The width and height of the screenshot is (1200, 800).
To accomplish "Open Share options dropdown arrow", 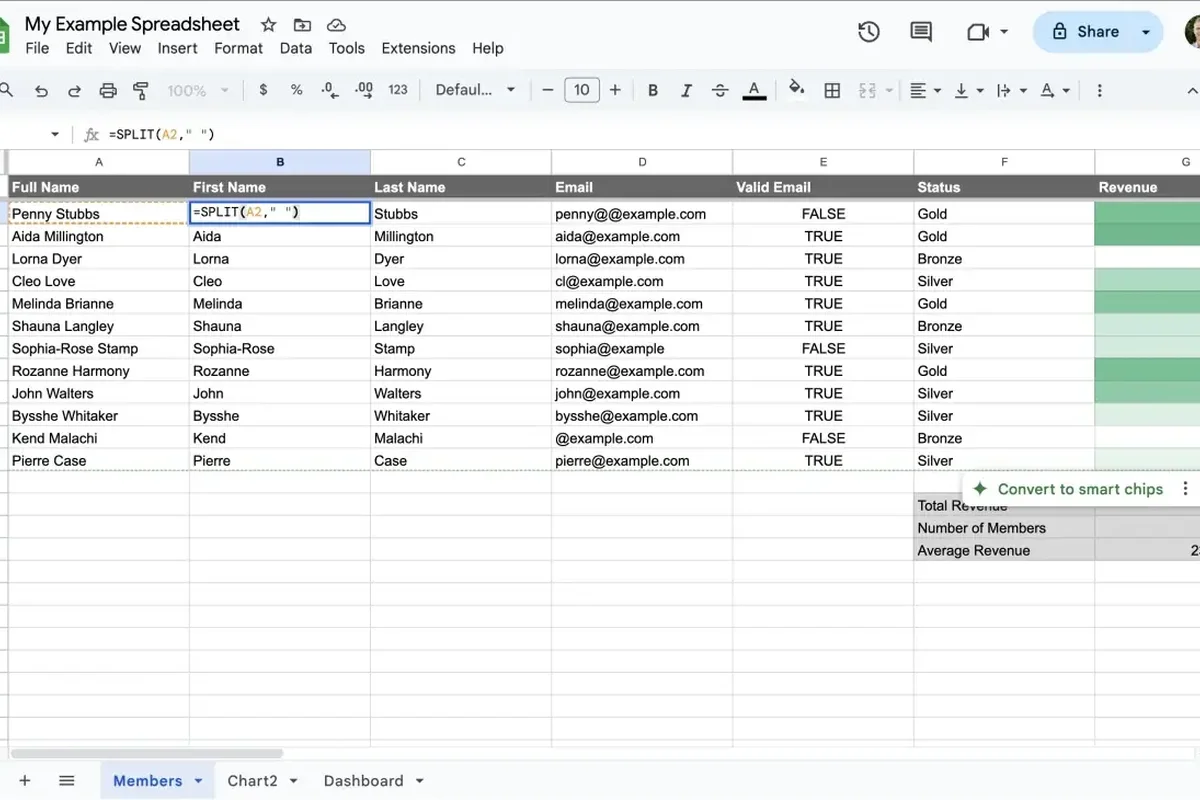I will (x=1146, y=32).
